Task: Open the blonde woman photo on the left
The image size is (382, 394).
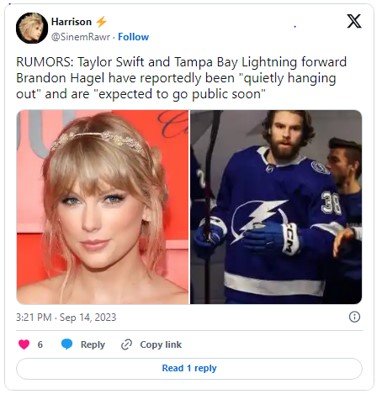Action: click(102, 207)
